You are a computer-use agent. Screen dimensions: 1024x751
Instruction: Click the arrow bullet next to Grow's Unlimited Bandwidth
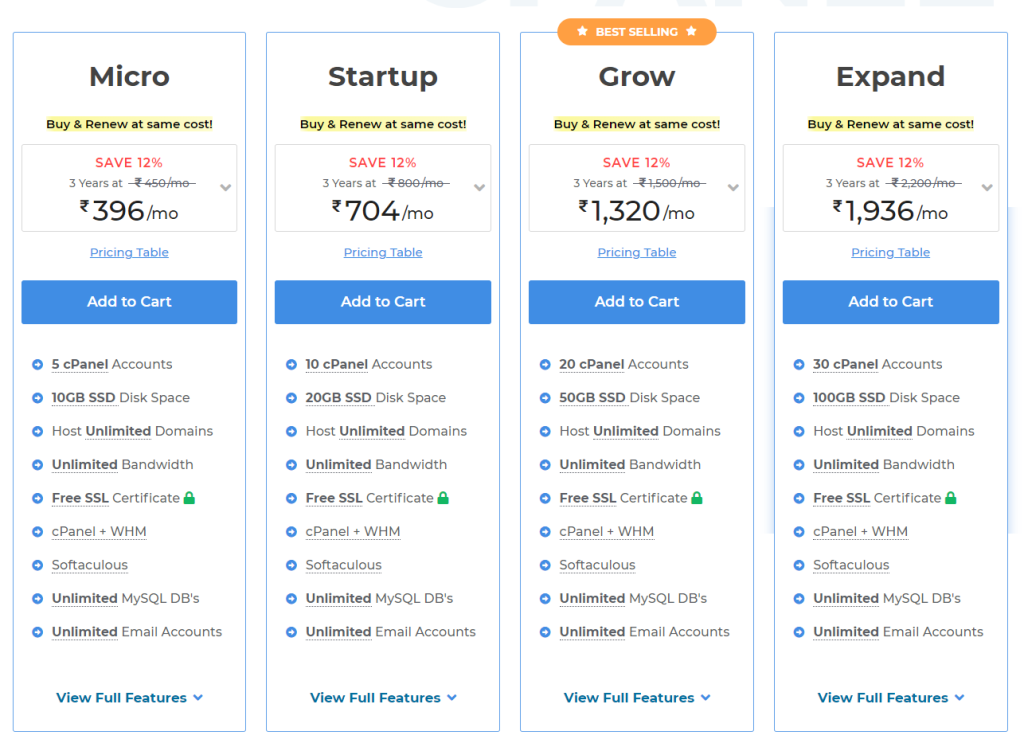(x=546, y=464)
